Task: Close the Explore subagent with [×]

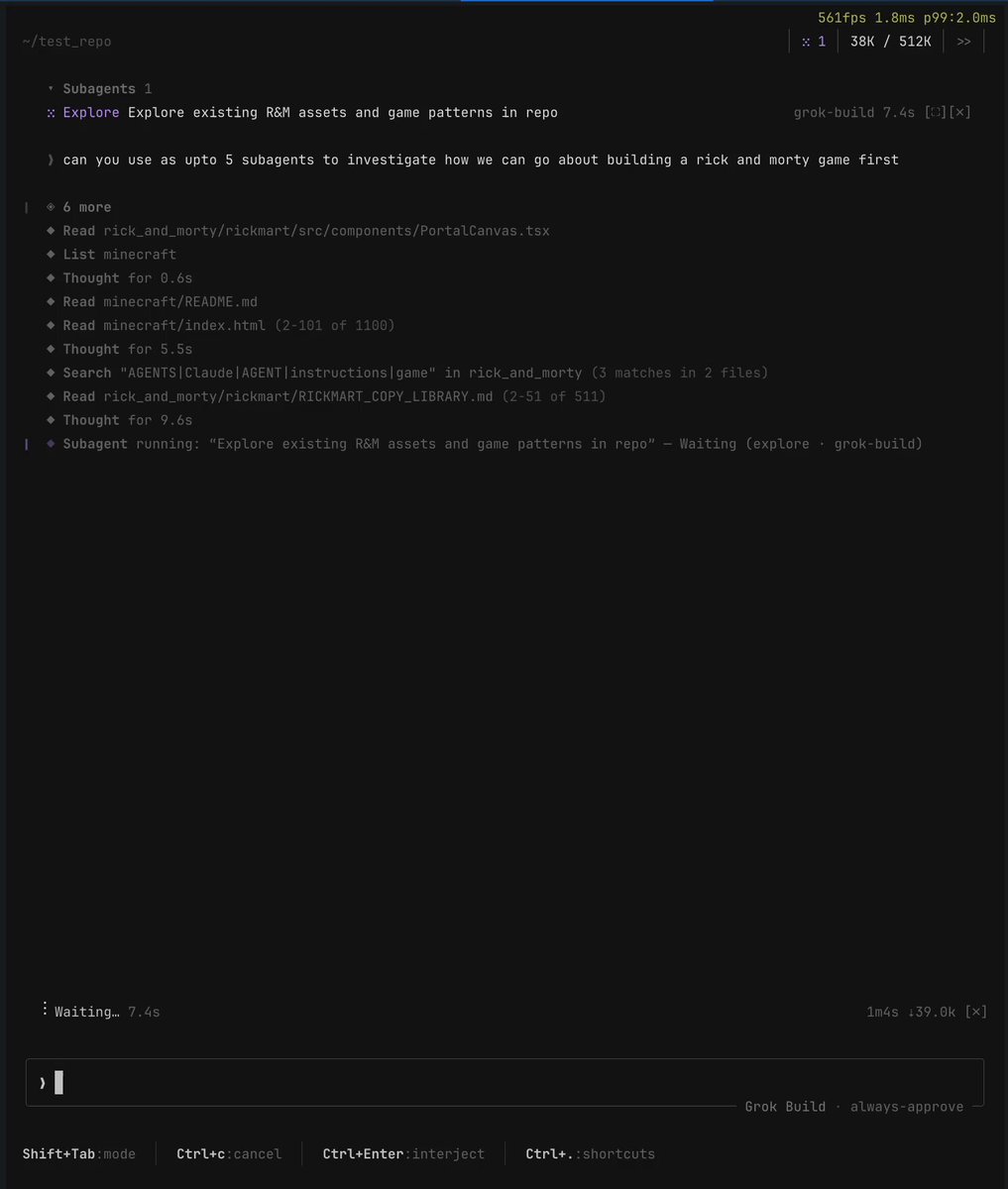Action: tap(959, 113)
